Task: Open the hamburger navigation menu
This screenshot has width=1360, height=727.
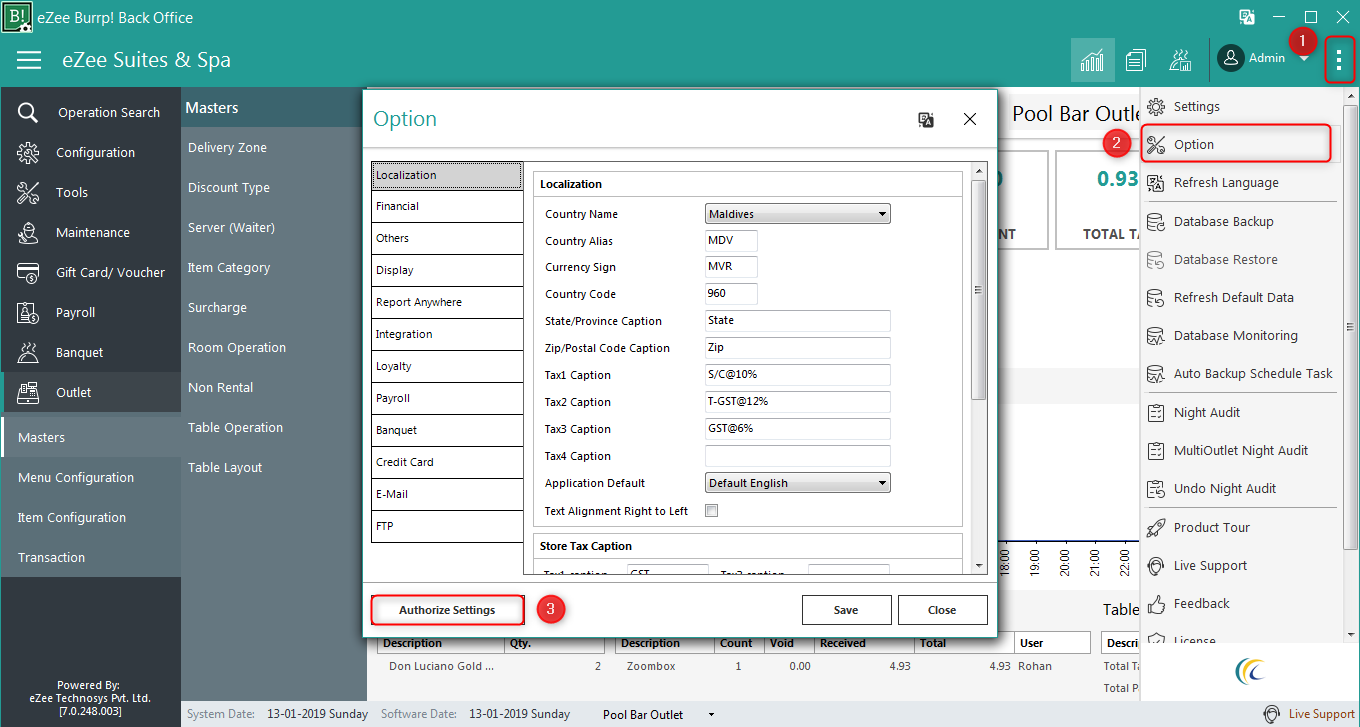Action: 29,60
